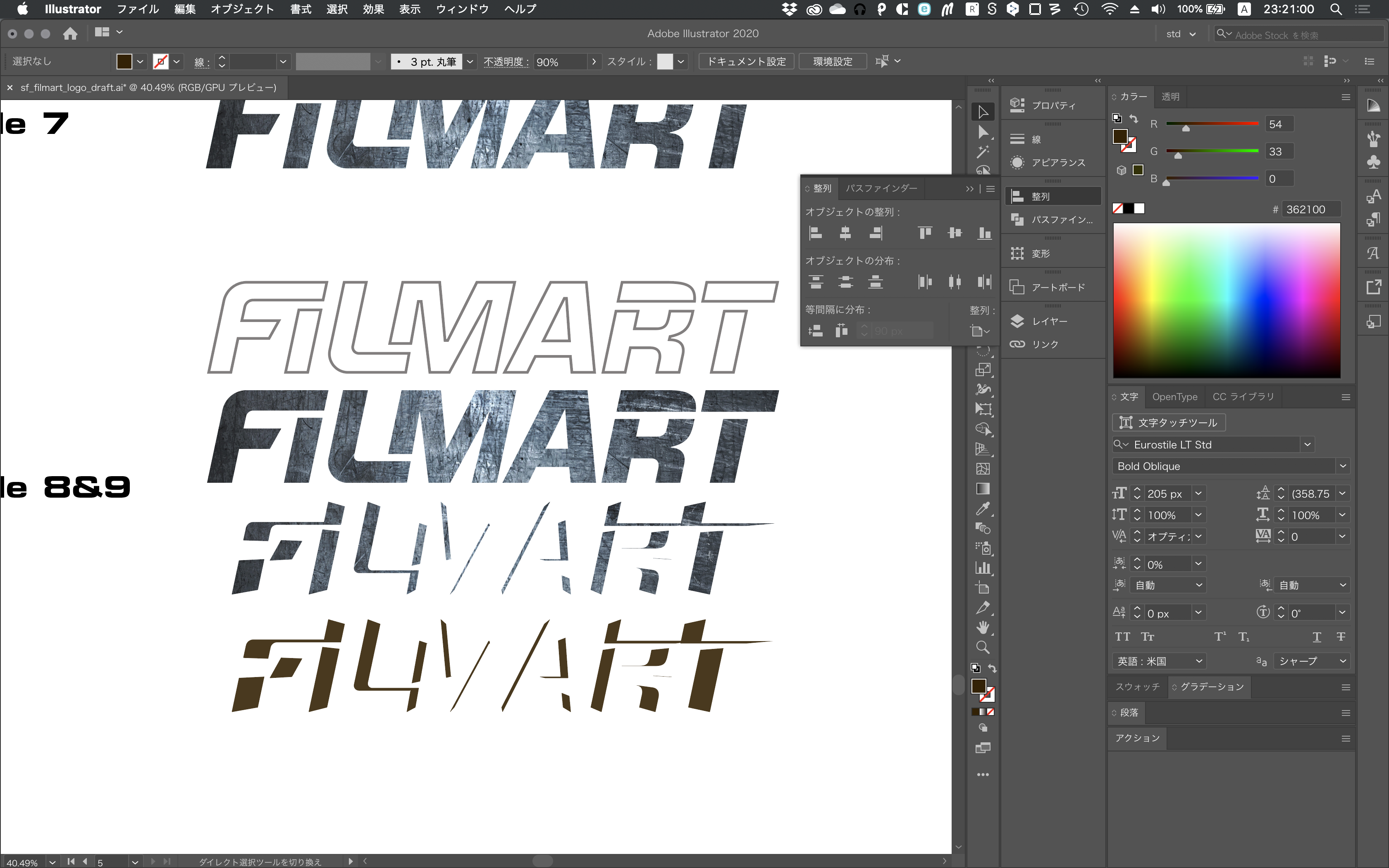Swap fill and stroke in toolbar

[992, 668]
